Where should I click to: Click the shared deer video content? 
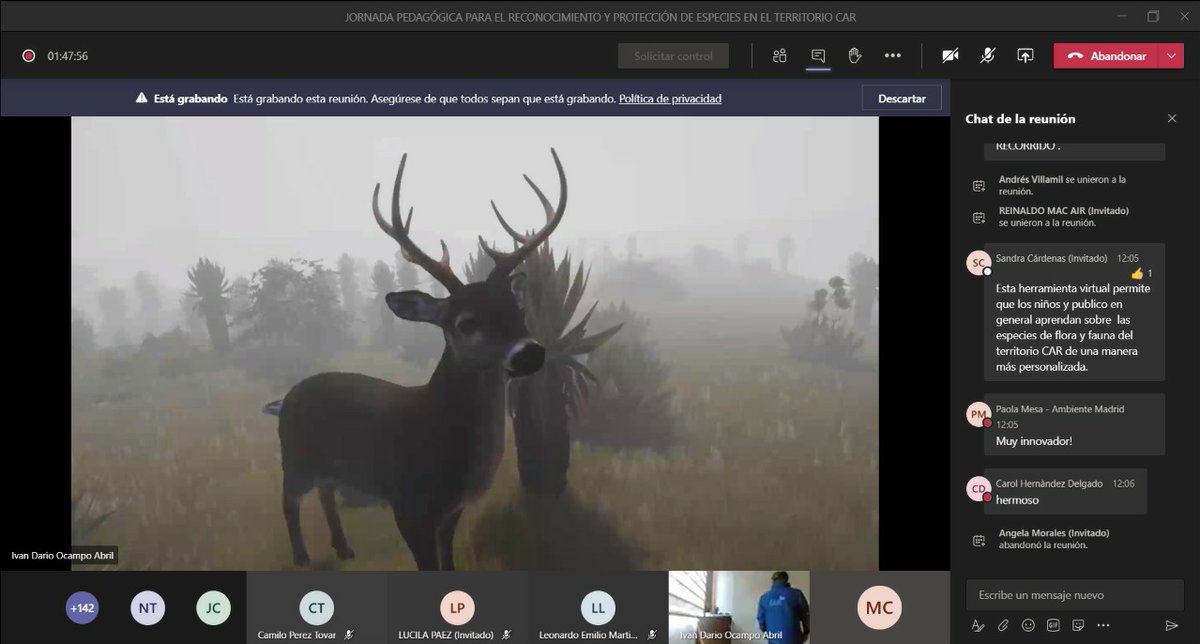tap(475, 343)
